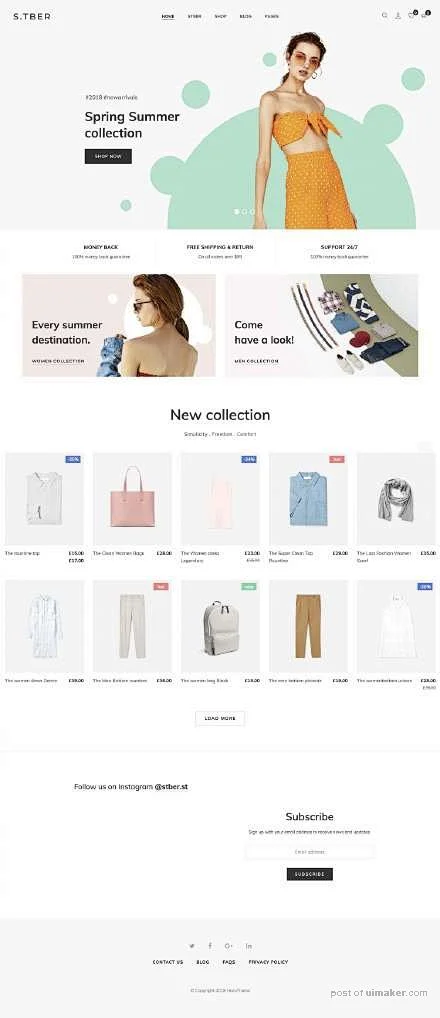The width and height of the screenshot is (440, 1018).
Task: Open the search icon in header
Action: click(x=384, y=16)
